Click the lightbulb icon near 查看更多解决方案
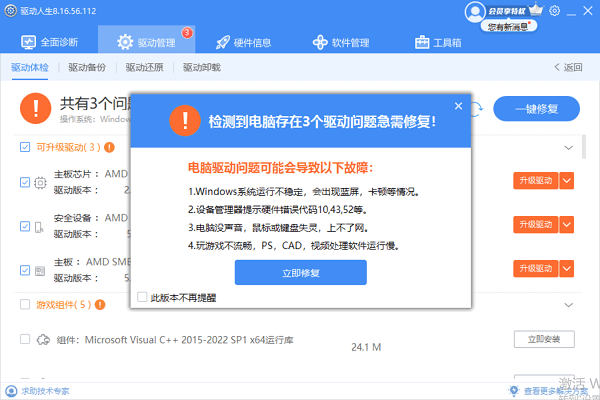Image resolution: width=600 pixels, height=400 pixels. pos(514,391)
